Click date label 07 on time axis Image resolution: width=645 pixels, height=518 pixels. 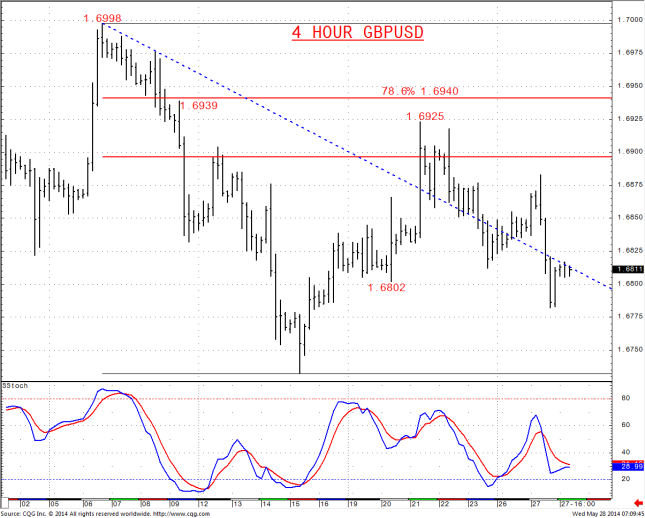115,504
